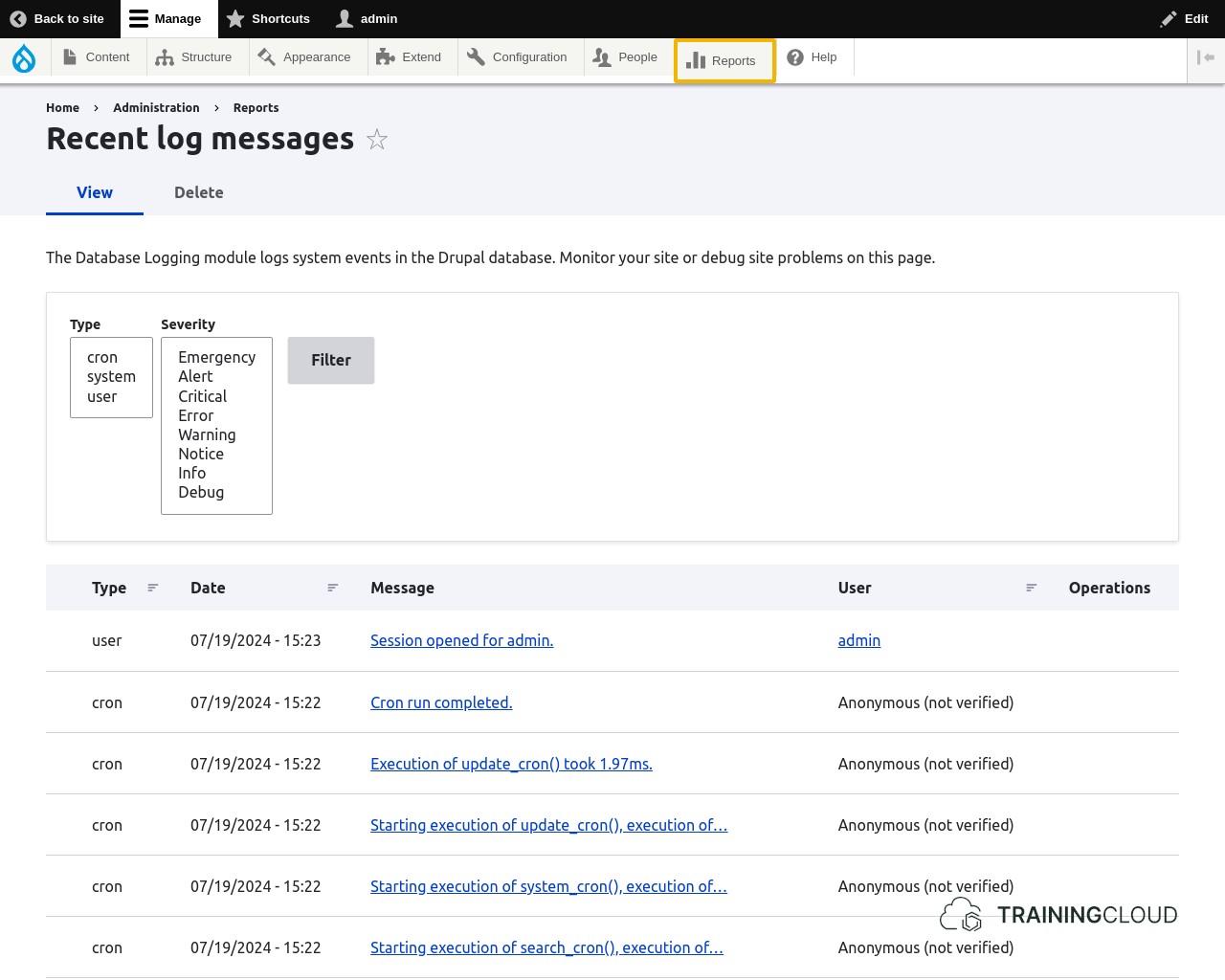Open the Shortcuts star menu
1225x980 pixels.
[x=268, y=19]
